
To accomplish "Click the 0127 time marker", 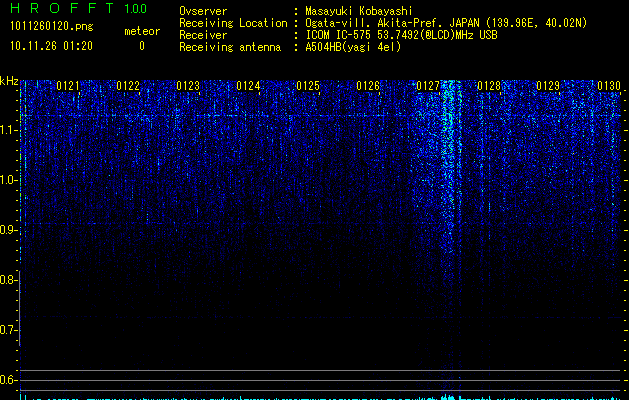I will coord(428,86).
